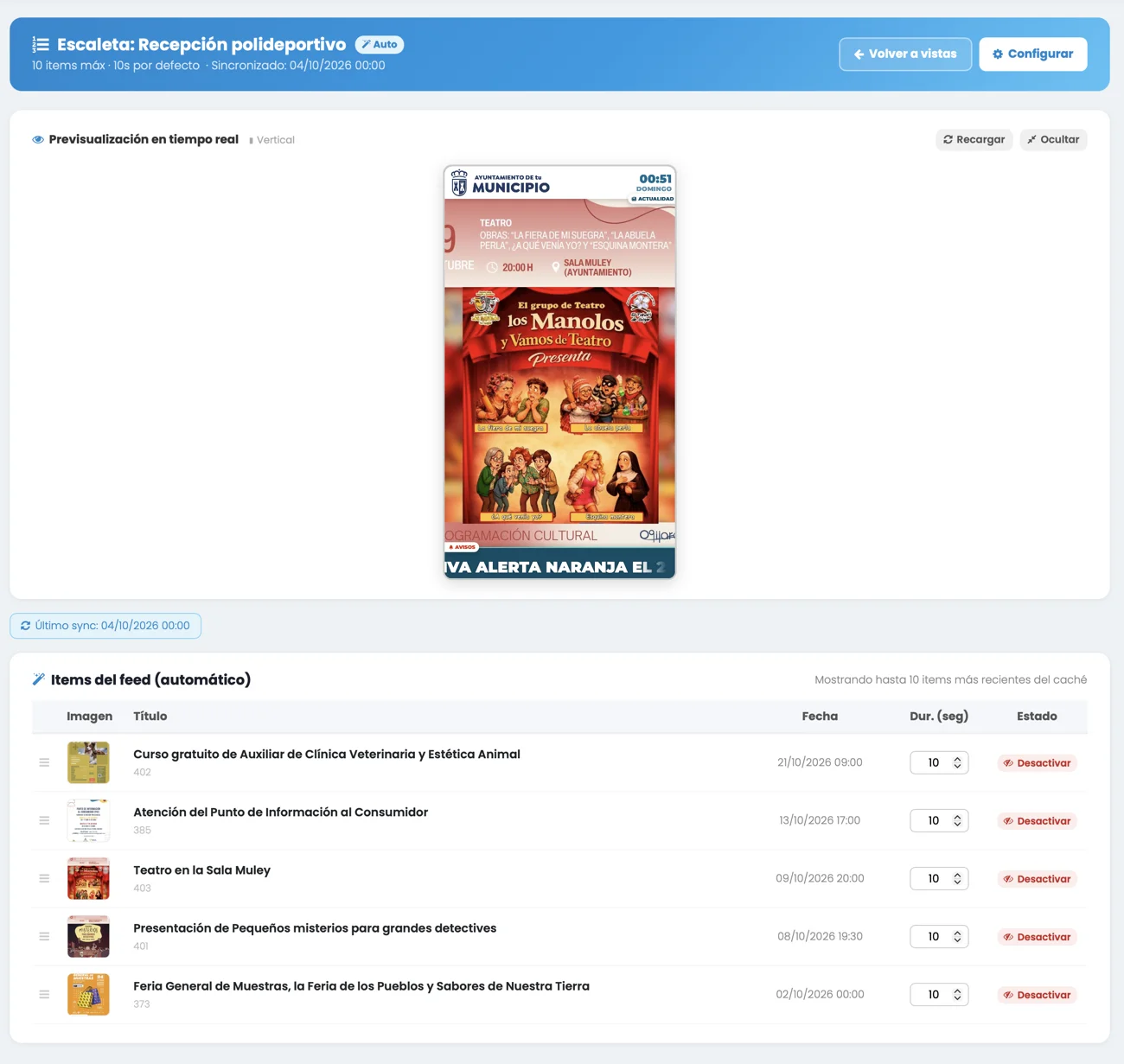This screenshot has height=1064, width=1124.
Task: Click the magic wand icon beside Items del feed
Action: 38,679
